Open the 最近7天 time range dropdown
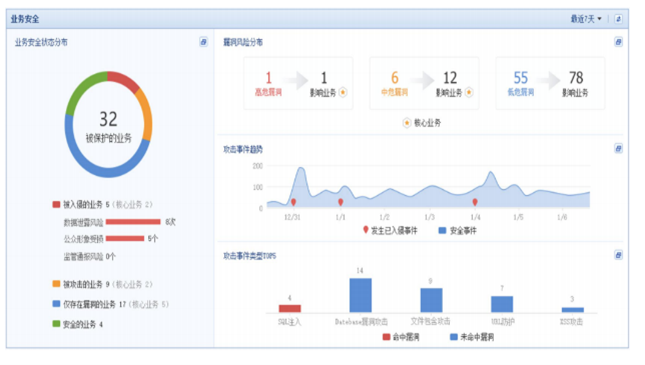 (x=586, y=19)
